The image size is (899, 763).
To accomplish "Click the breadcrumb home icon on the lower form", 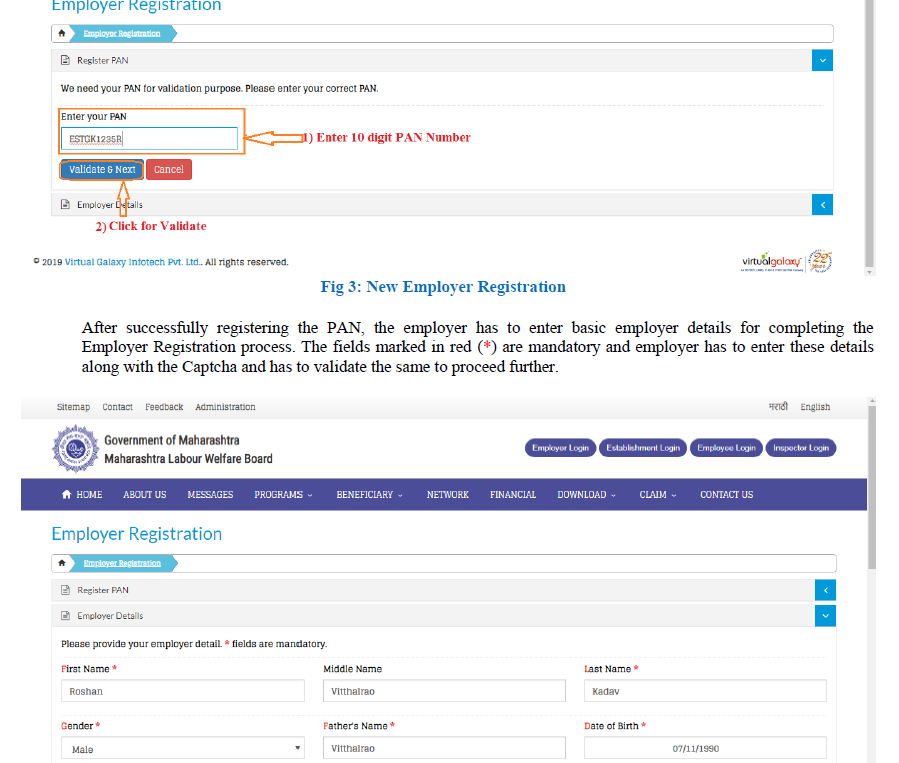I will pyautogui.click(x=63, y=563).
